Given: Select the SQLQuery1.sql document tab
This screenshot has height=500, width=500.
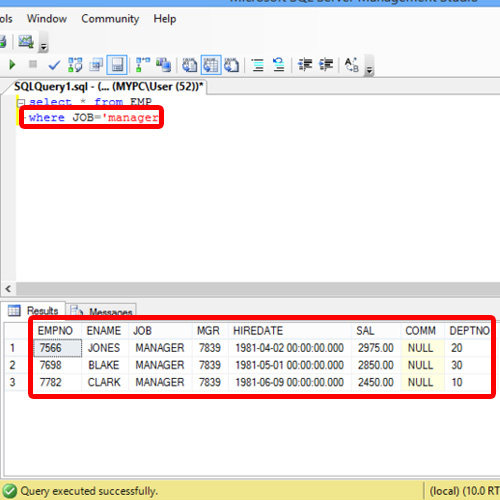Looking at the screenshot, I should click(x=109, y=87).
